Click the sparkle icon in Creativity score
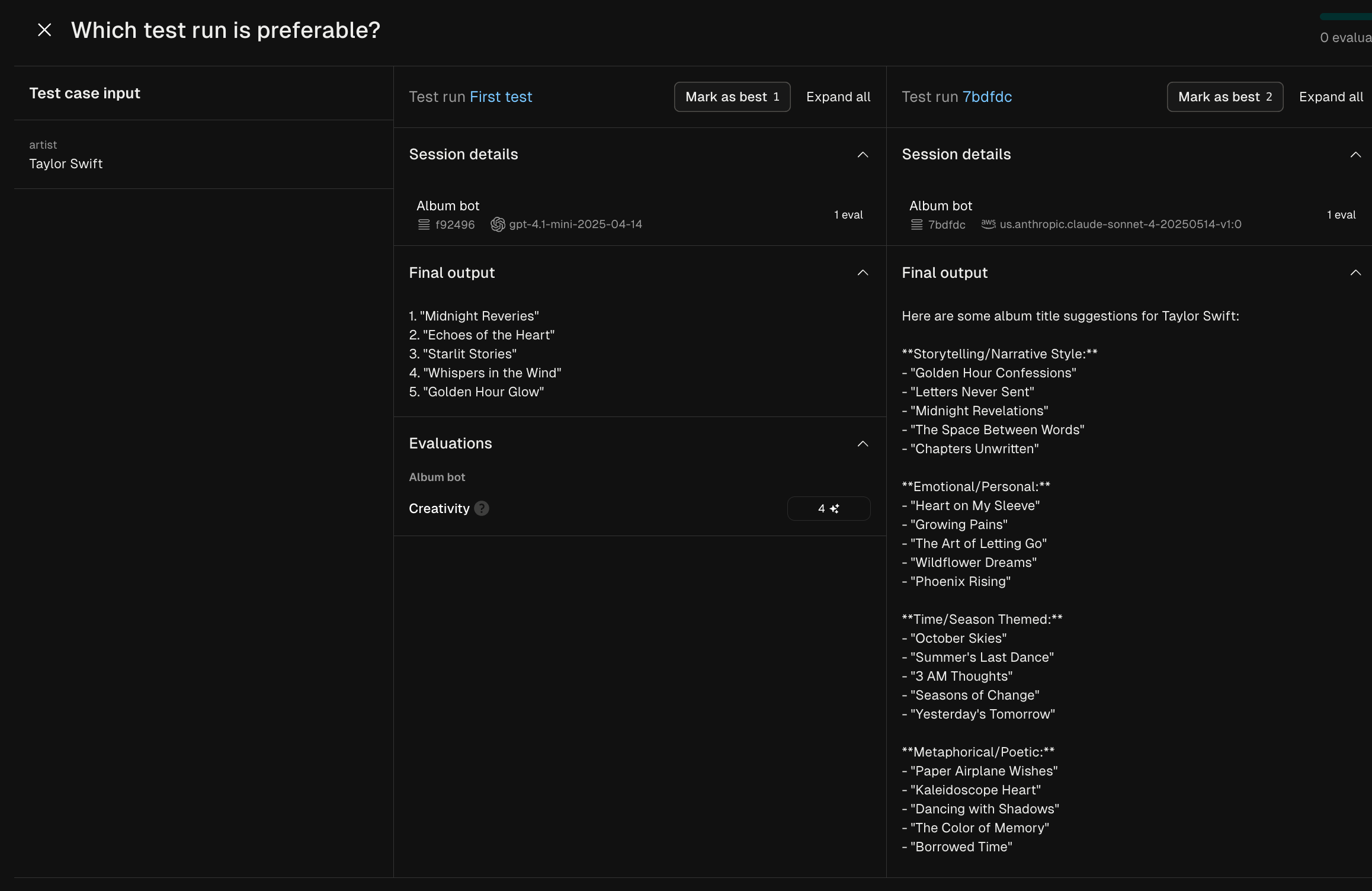 (x=835, y=509)
